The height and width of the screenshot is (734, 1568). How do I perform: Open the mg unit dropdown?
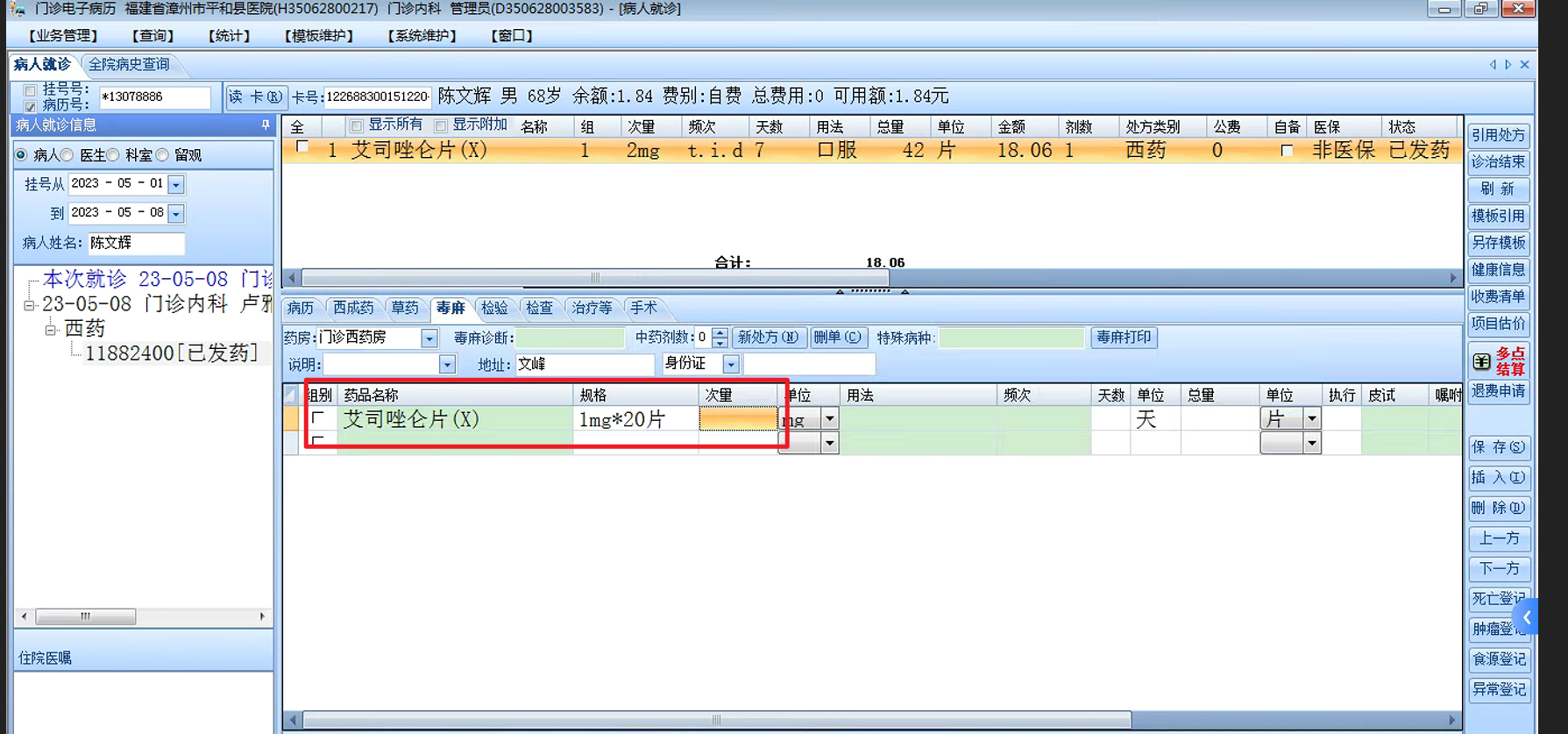[829, 419]
